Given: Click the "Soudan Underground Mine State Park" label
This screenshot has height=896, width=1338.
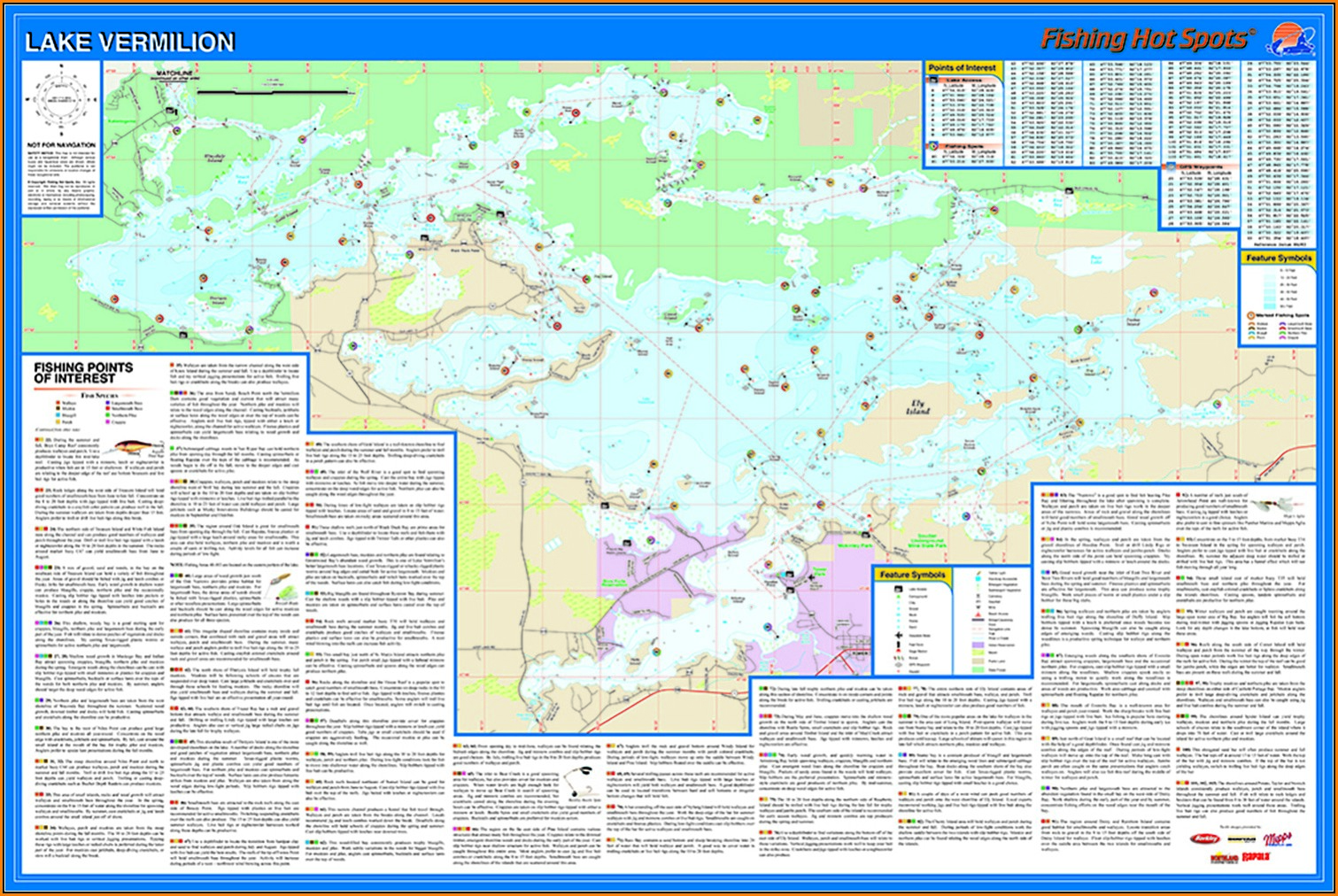Looking at the screenshot, I should pos(926,542).
